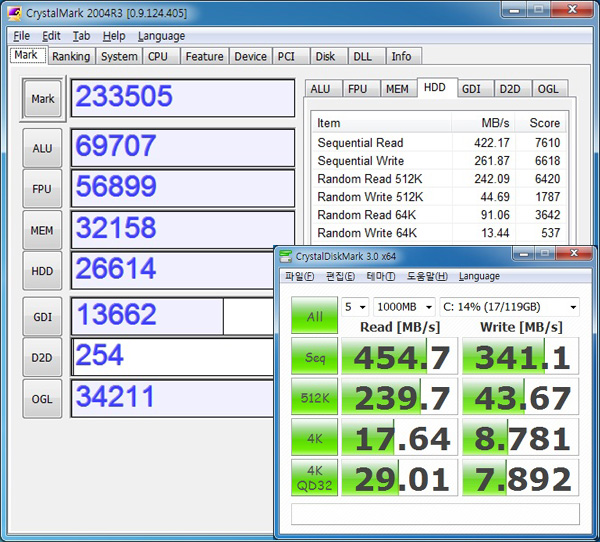The height and width of the screenshot is (542, 600).
Task: Run the OGL benchmark button
Action: coord(42,399)
